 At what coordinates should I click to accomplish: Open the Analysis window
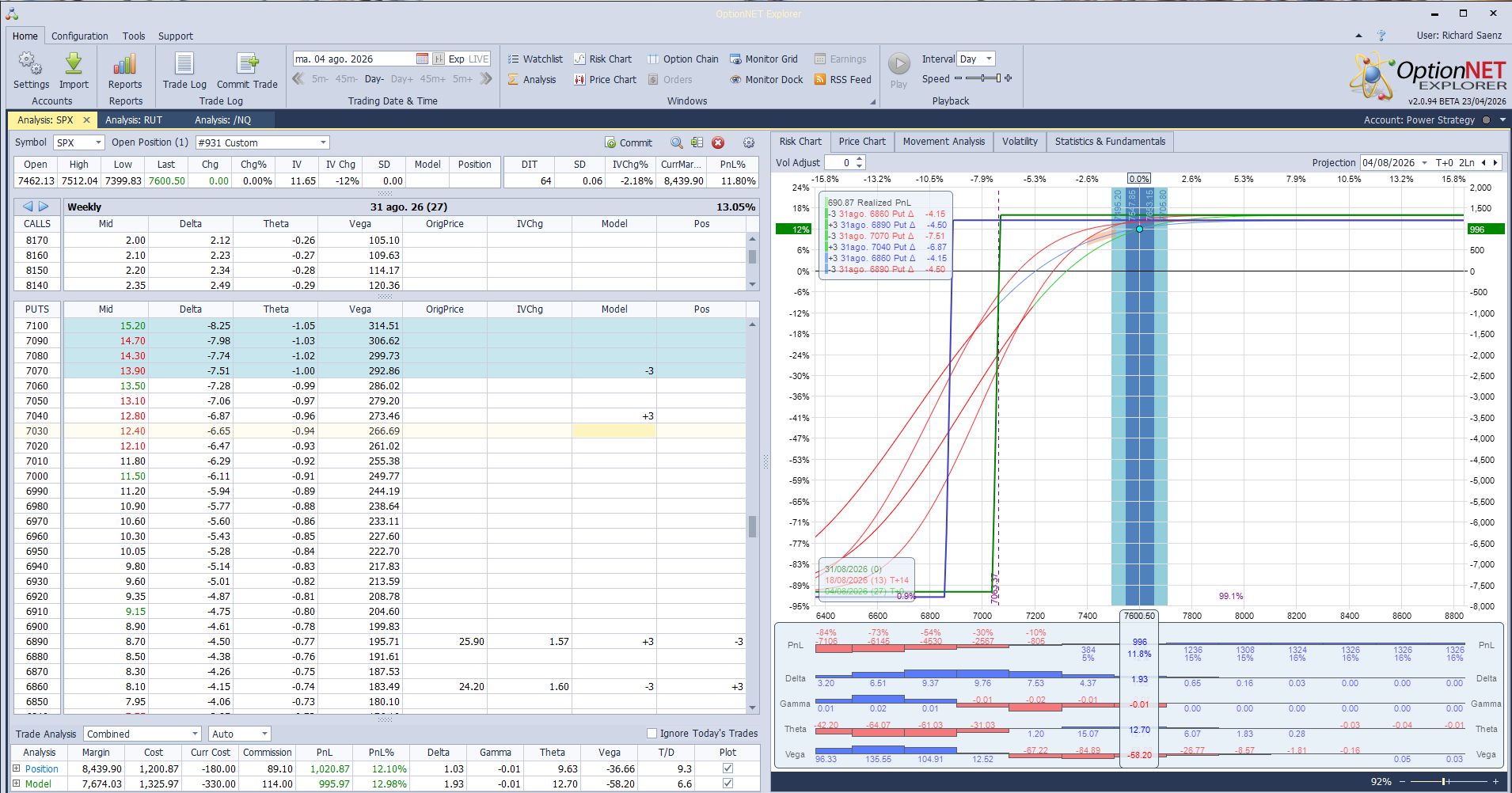pos(532,79)
